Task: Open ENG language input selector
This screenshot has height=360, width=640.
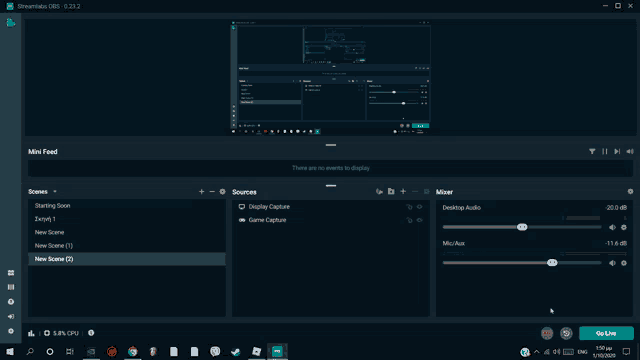Action: point(582,351)
